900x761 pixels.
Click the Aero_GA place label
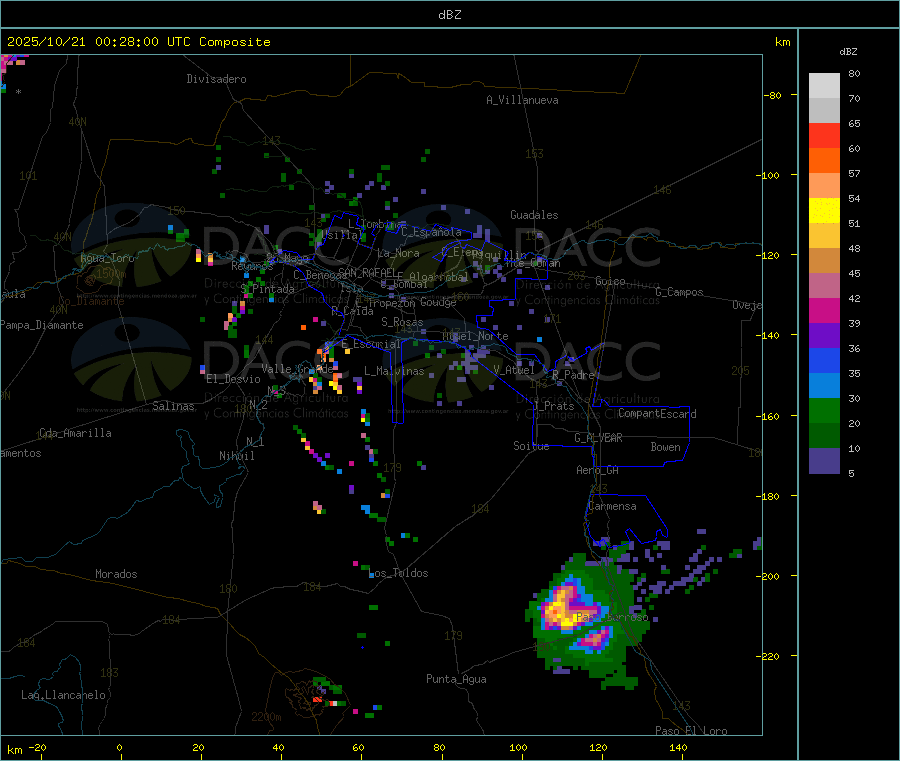click(597, 470)
